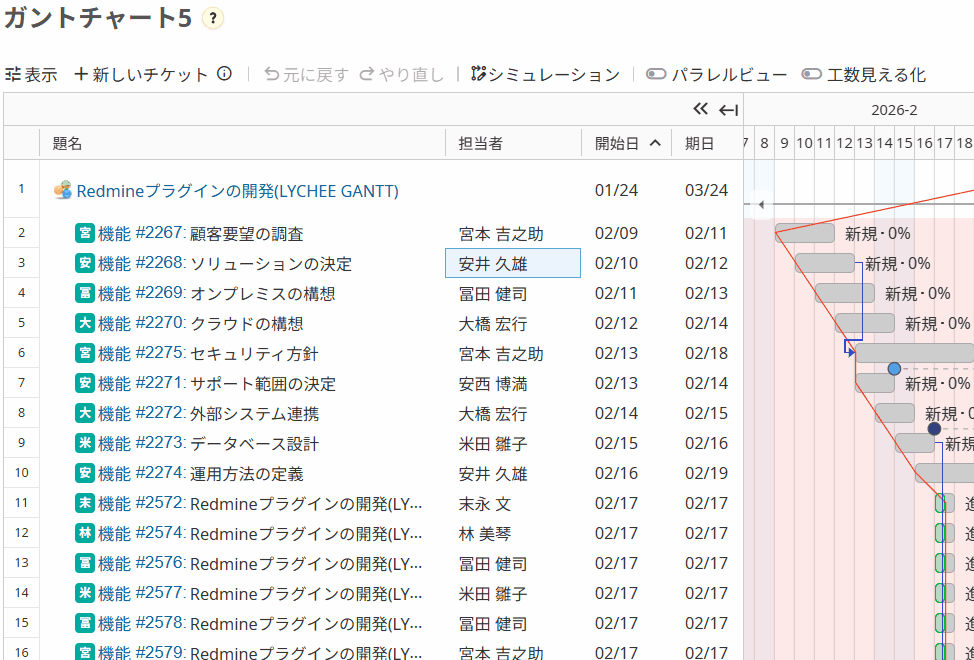
Task: Click the blue progress dot on サポート範囲の決定 bar
Action: (x=893, y=369)
